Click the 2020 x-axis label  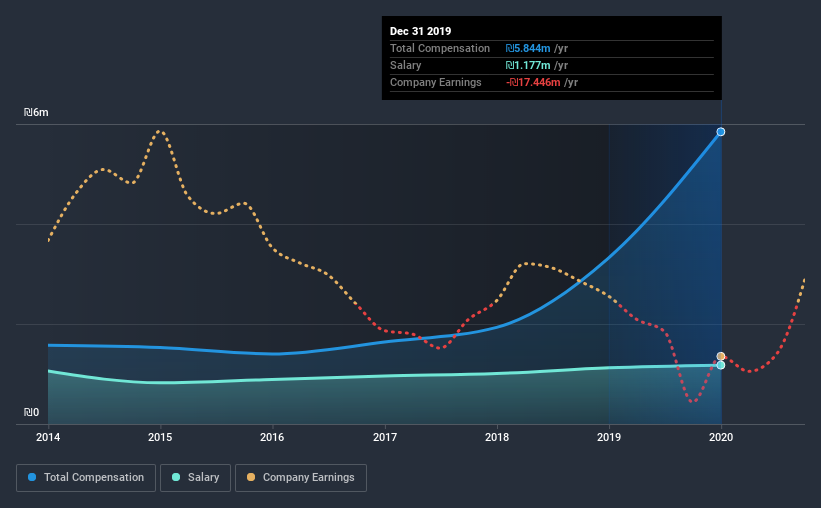coord(720,437)
